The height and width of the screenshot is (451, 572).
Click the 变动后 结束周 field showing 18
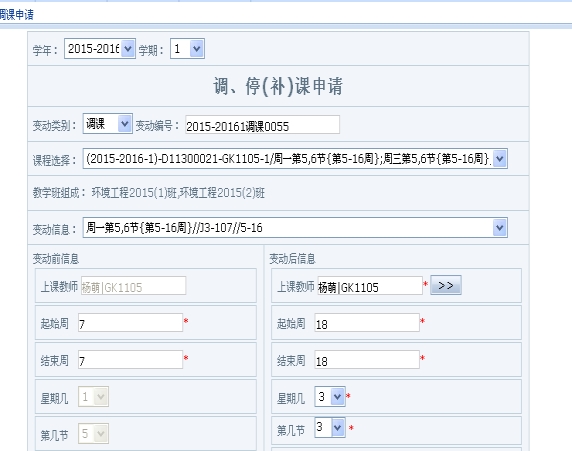367,359
